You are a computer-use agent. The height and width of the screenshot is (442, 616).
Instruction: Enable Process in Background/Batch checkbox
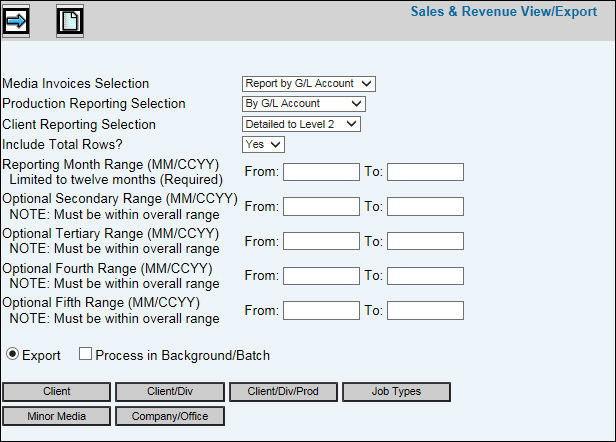click(85, 355)
